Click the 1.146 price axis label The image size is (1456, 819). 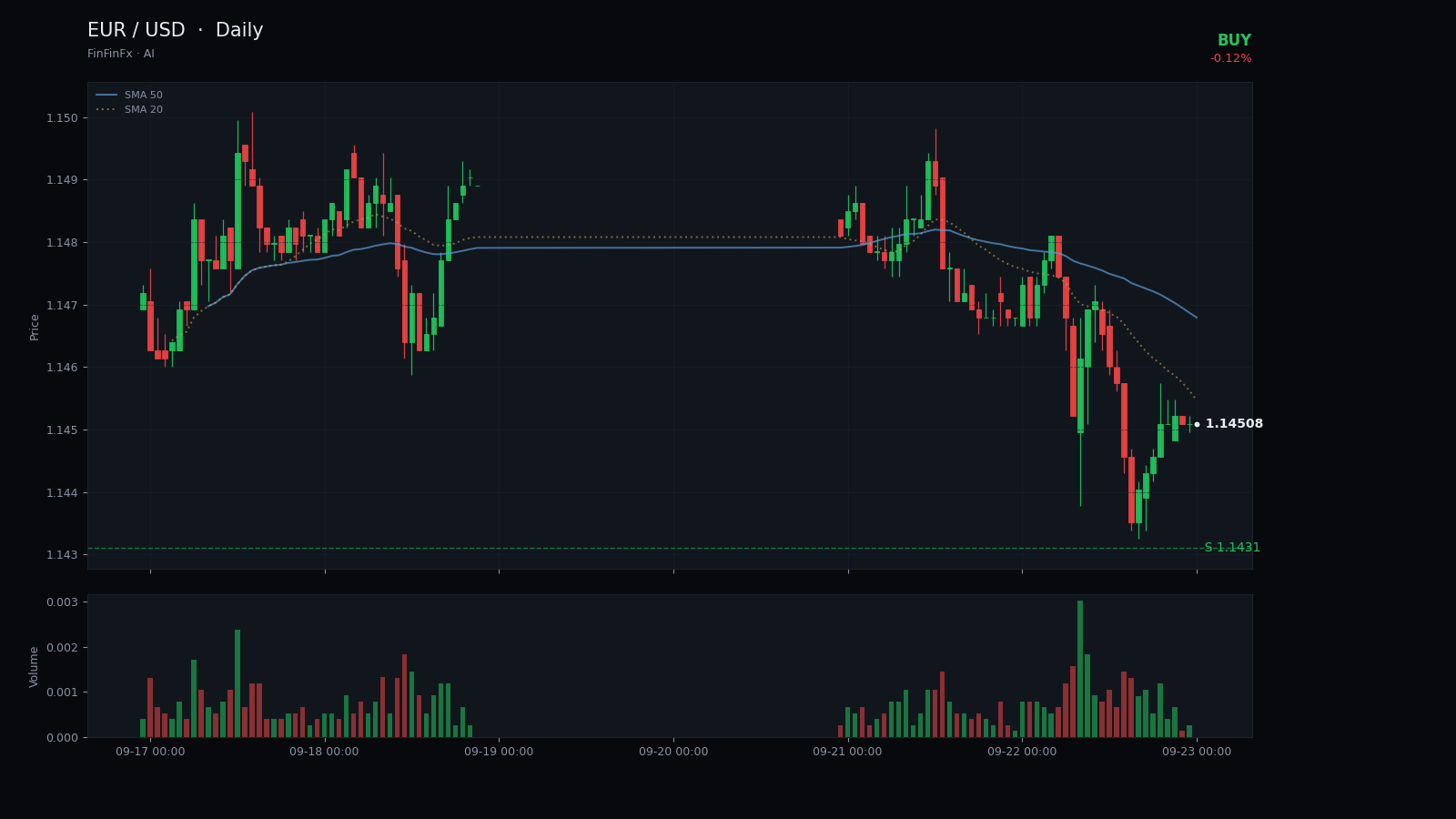click(x=62, y=368)
